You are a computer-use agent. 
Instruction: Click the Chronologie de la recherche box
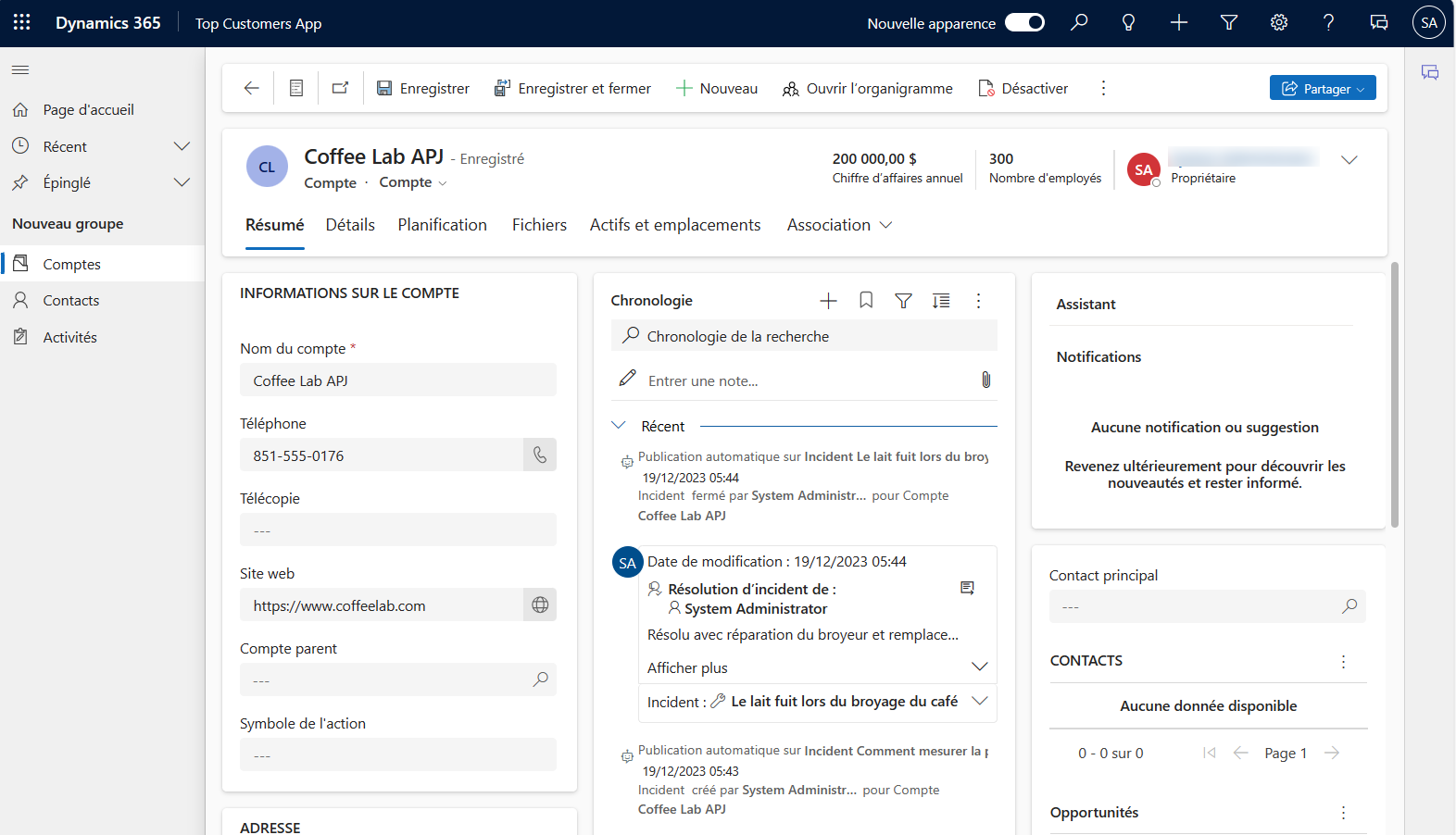(x=804, y=335)
